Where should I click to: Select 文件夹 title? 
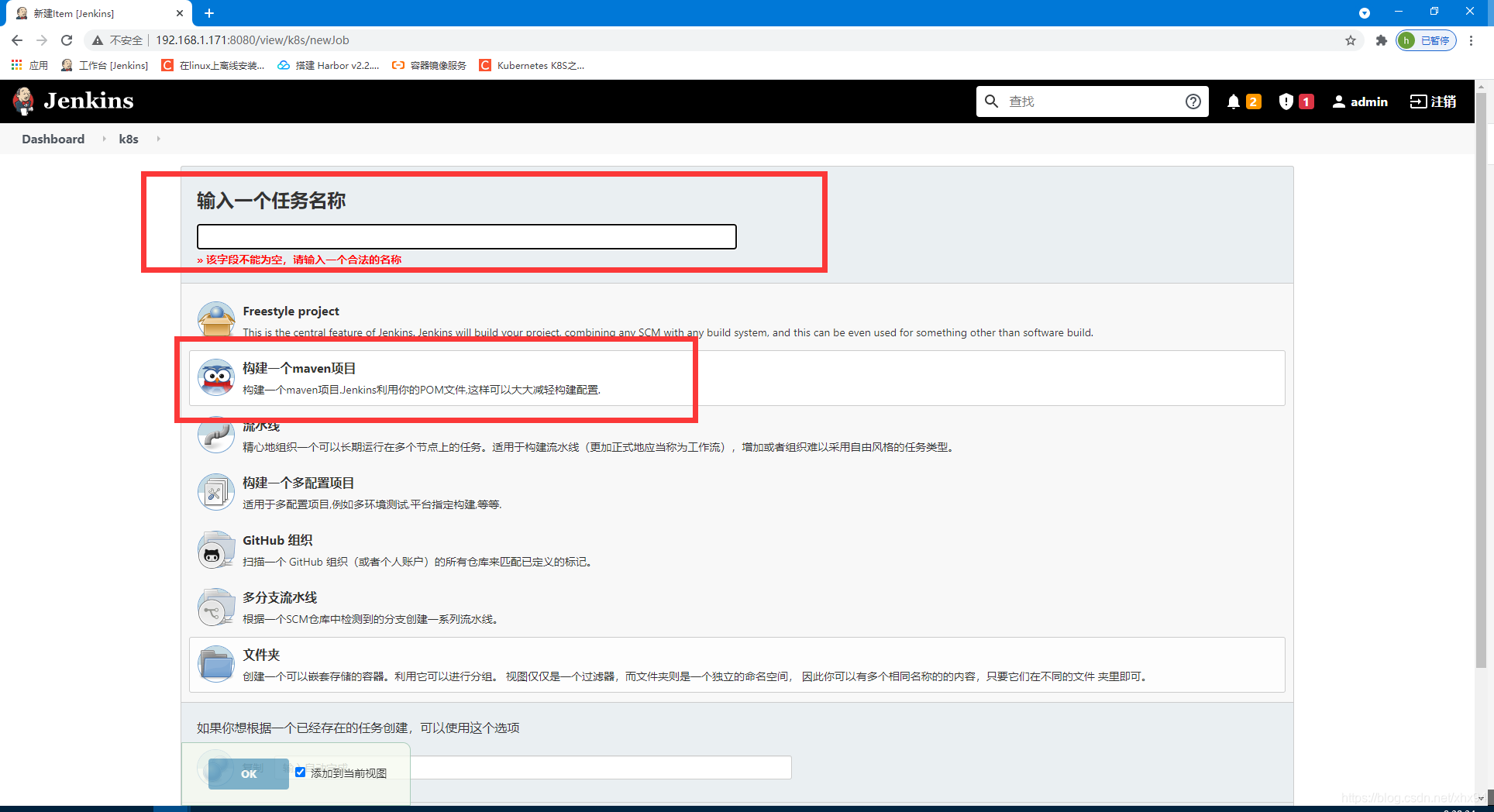pyautogui.click(x=261, y=655)
